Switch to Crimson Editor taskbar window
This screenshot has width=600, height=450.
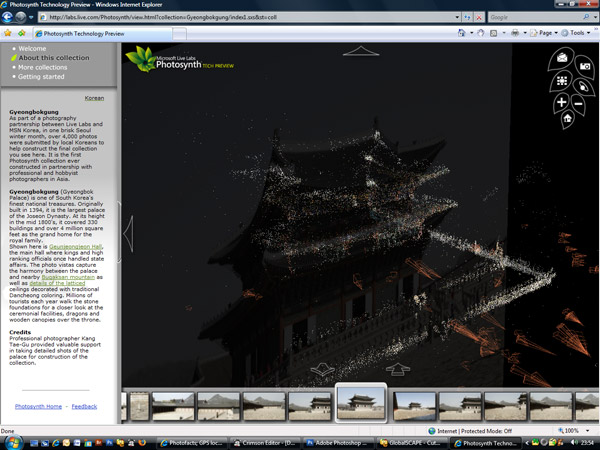point(265,443)
